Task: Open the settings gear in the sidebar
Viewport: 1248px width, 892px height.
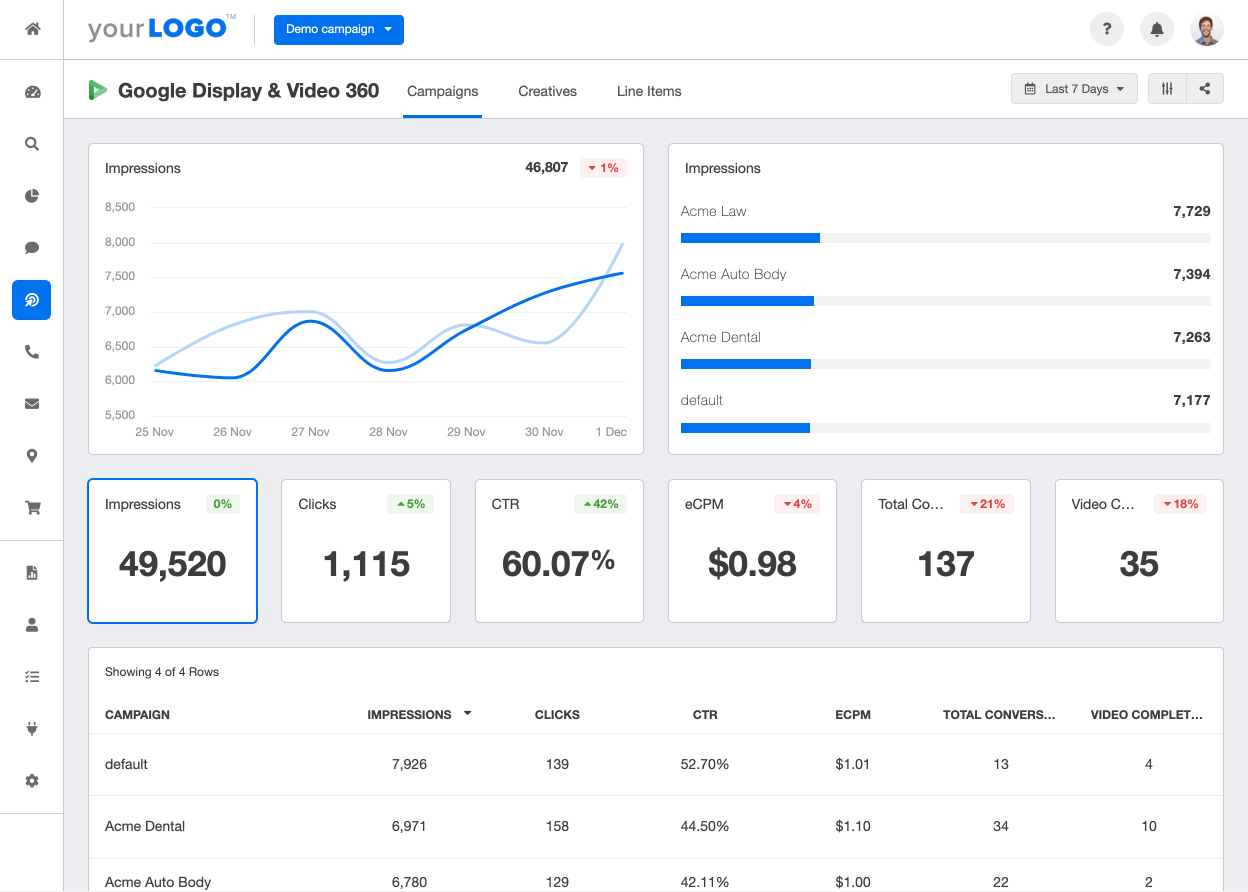Action: [x=31, y=780]
